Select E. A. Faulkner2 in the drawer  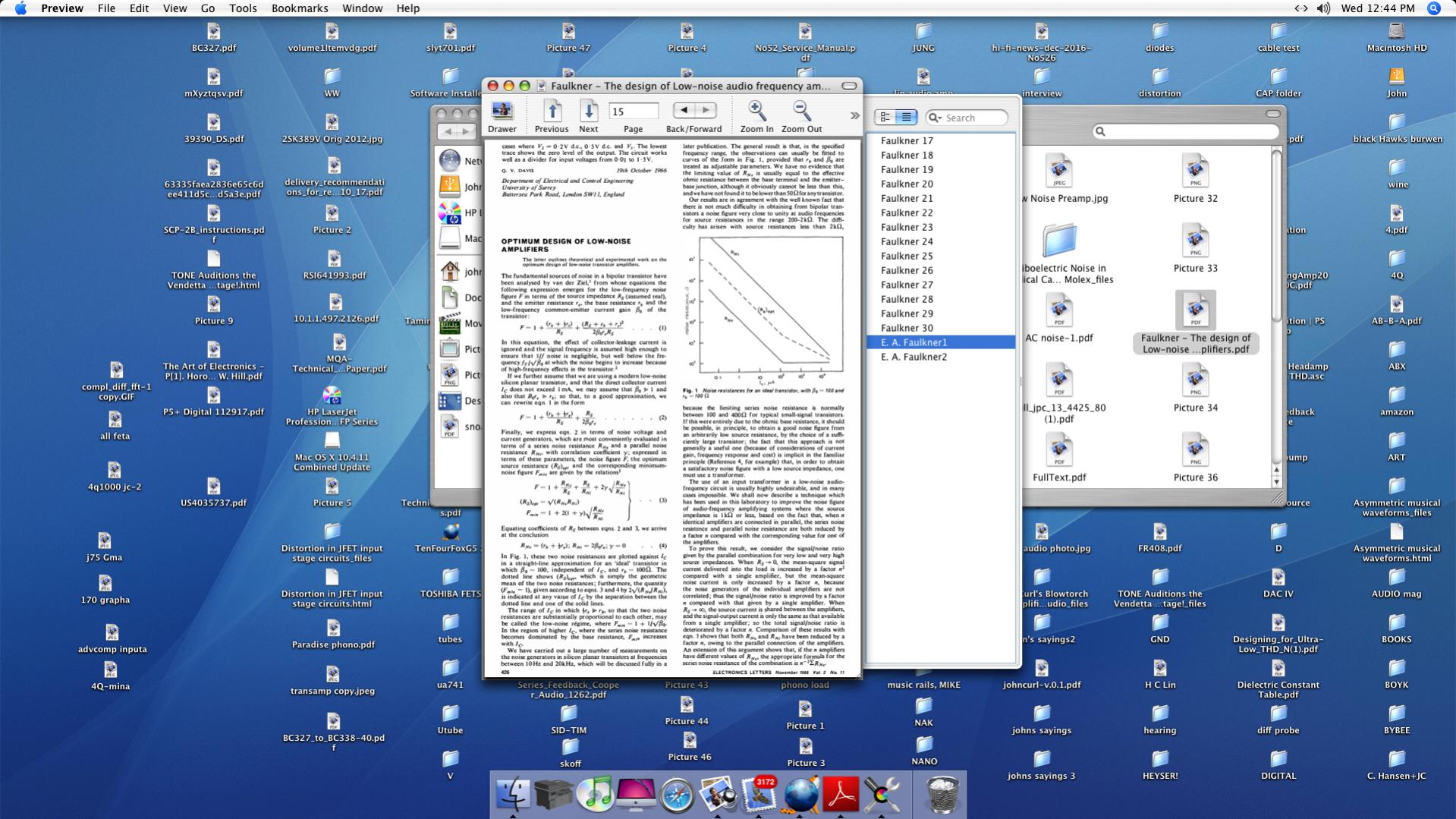pos(941,357)
